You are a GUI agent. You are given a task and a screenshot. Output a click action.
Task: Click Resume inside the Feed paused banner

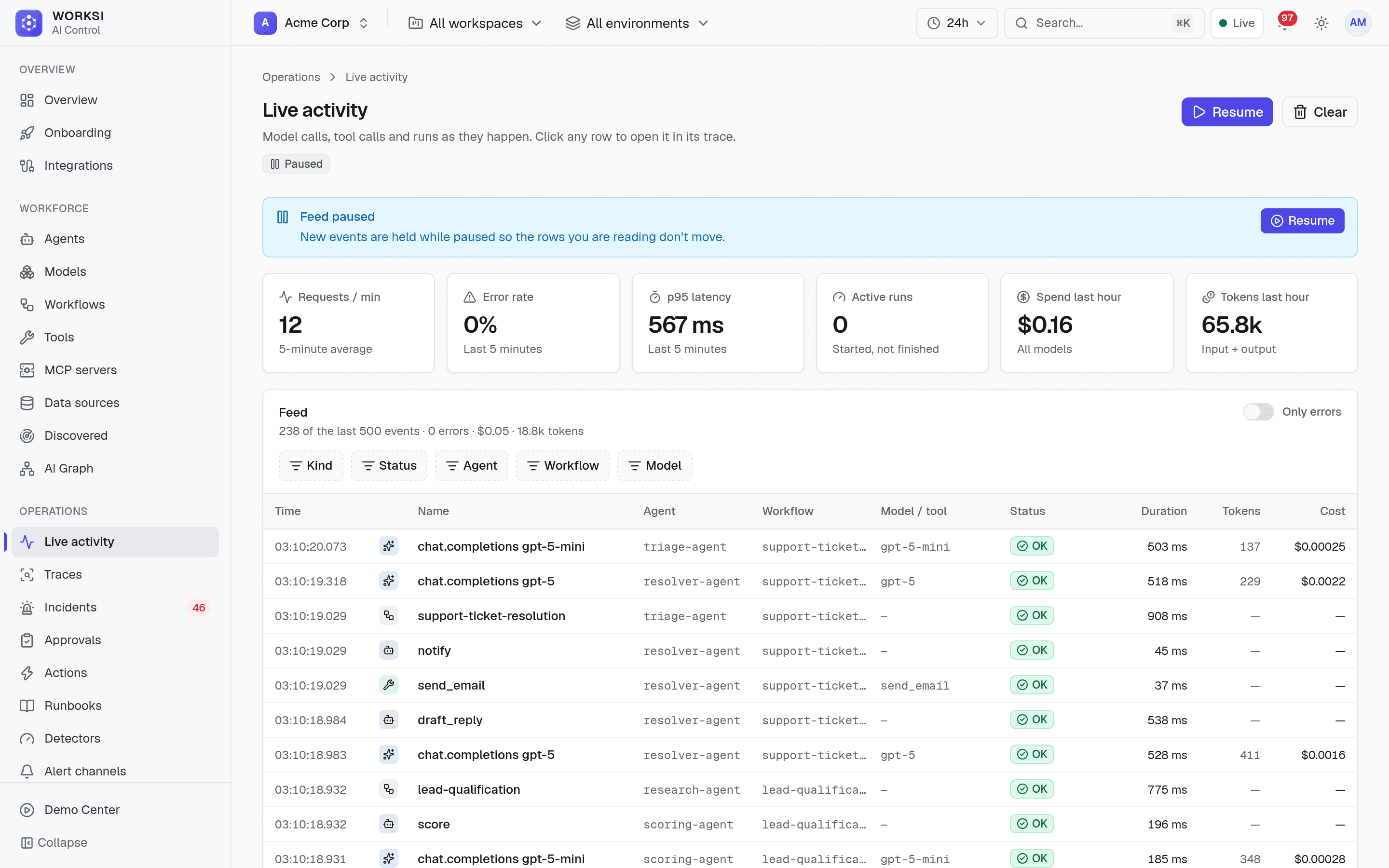click(1302, 220)
